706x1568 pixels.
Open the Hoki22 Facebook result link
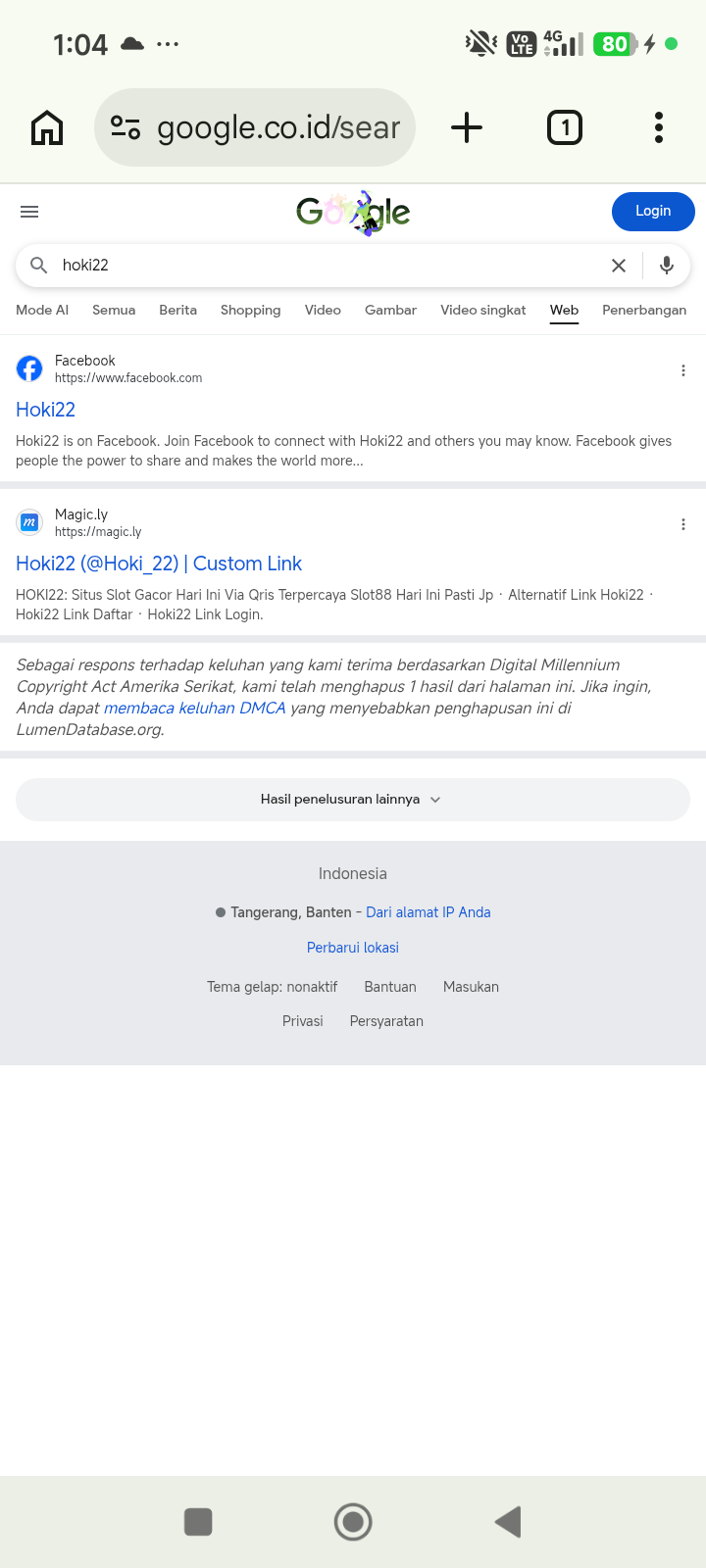pyautogui.click(x=46, y=410)
